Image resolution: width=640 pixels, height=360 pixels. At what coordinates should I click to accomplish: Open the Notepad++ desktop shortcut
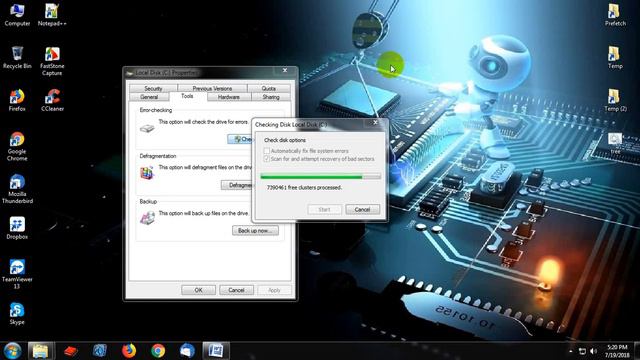pos(52,15)
